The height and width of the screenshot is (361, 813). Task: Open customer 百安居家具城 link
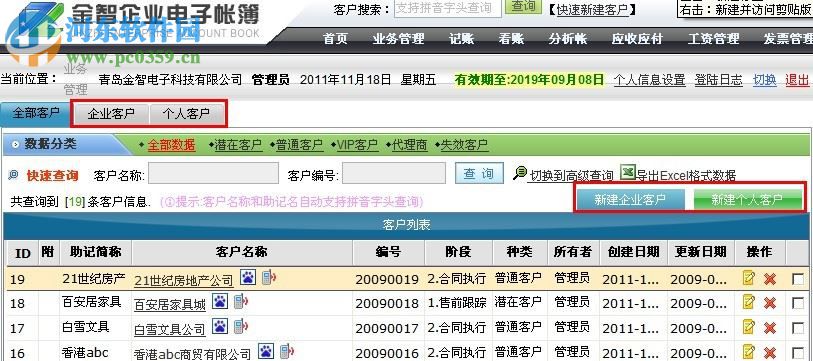click(x=170, y=305)
